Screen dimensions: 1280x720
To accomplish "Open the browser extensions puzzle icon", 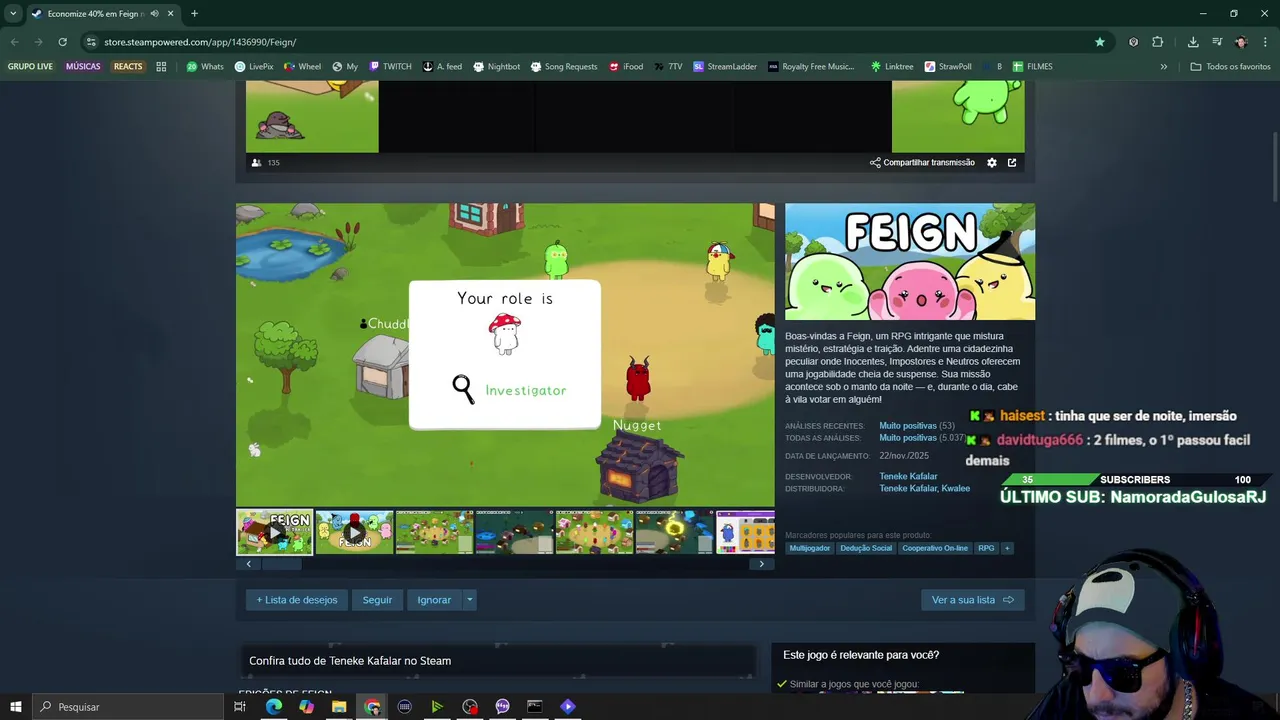I will [x=1158, y=42].
